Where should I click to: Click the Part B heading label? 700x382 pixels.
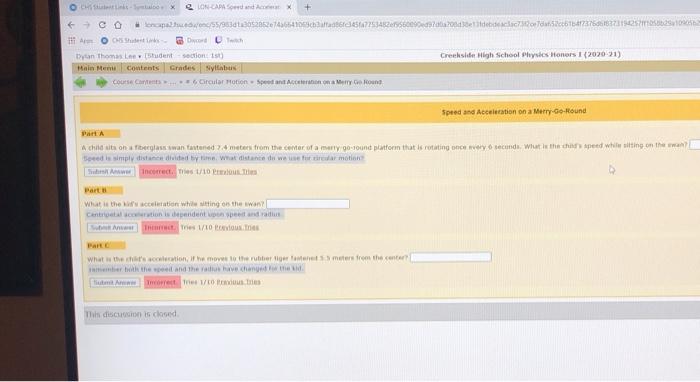pyautogui.click(x=96, y=190)
